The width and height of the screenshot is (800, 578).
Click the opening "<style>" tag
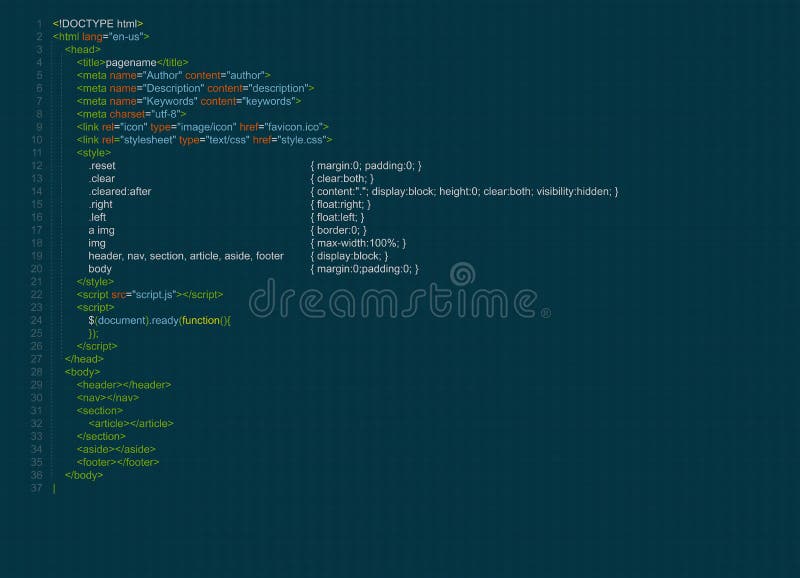94,153
